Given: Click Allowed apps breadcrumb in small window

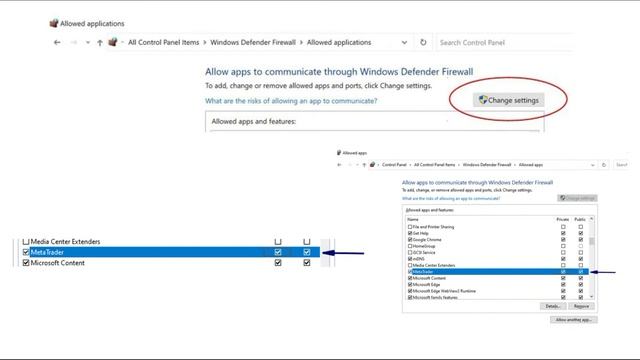Looking at the screenshot, I should (531, 165).
